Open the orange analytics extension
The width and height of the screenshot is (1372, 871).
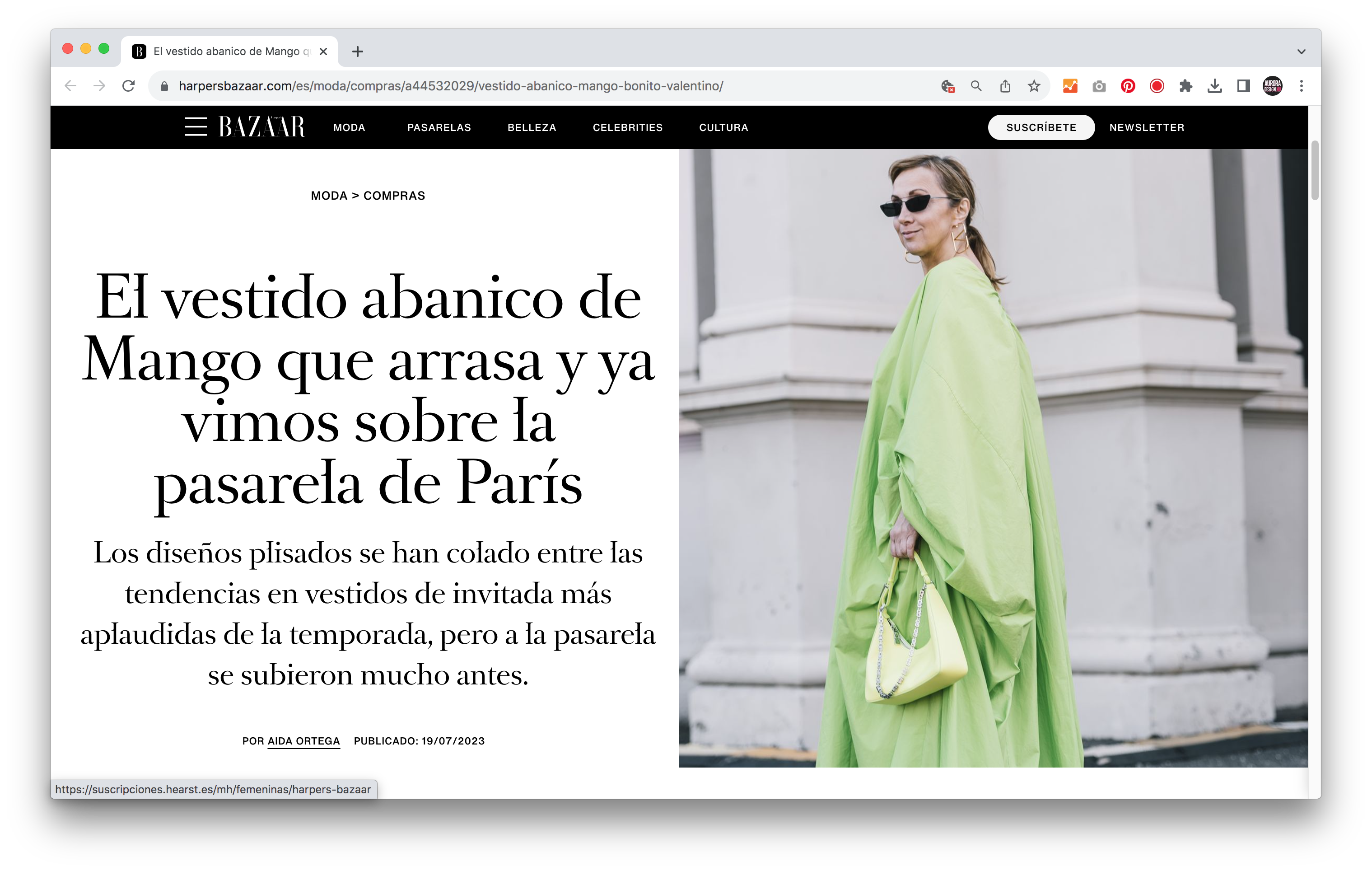pos(1070,86)
